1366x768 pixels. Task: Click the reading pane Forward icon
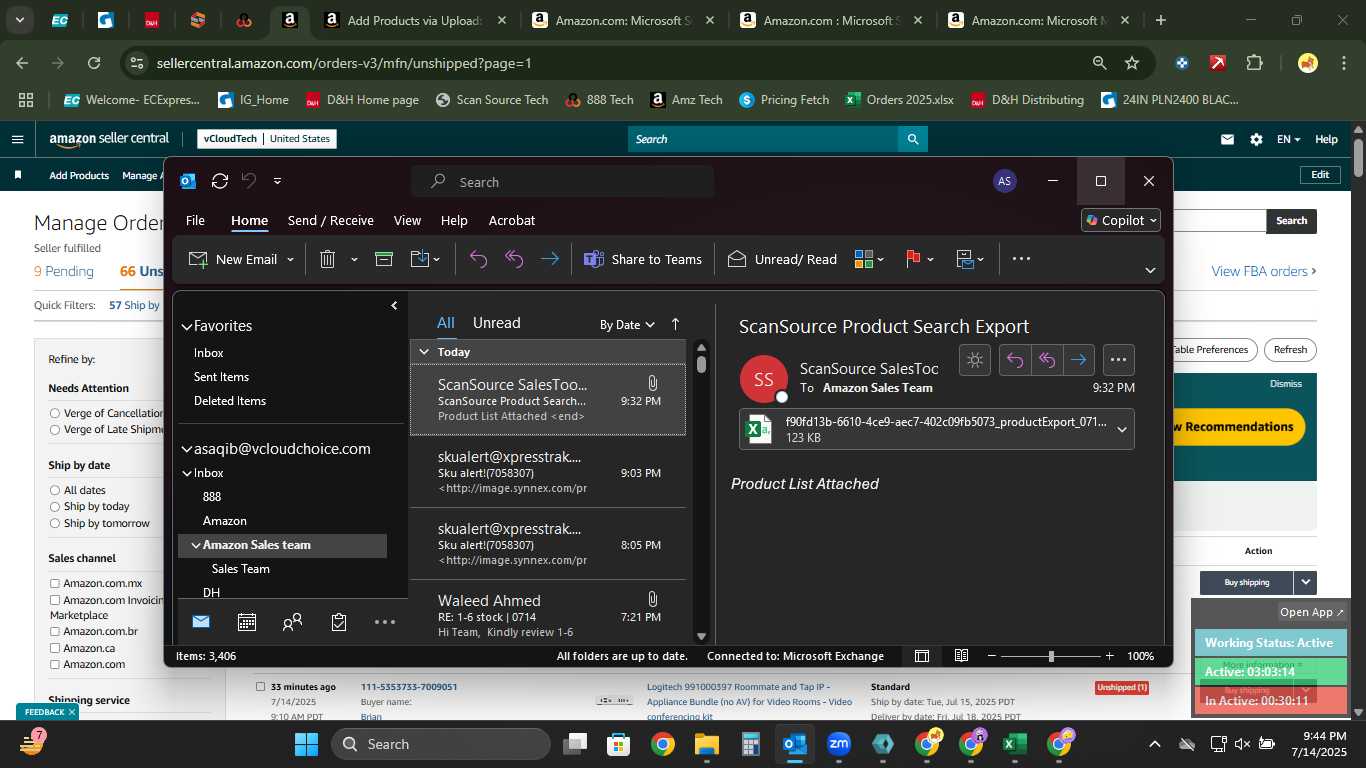pyautogui.click(x=1078, y=360)
